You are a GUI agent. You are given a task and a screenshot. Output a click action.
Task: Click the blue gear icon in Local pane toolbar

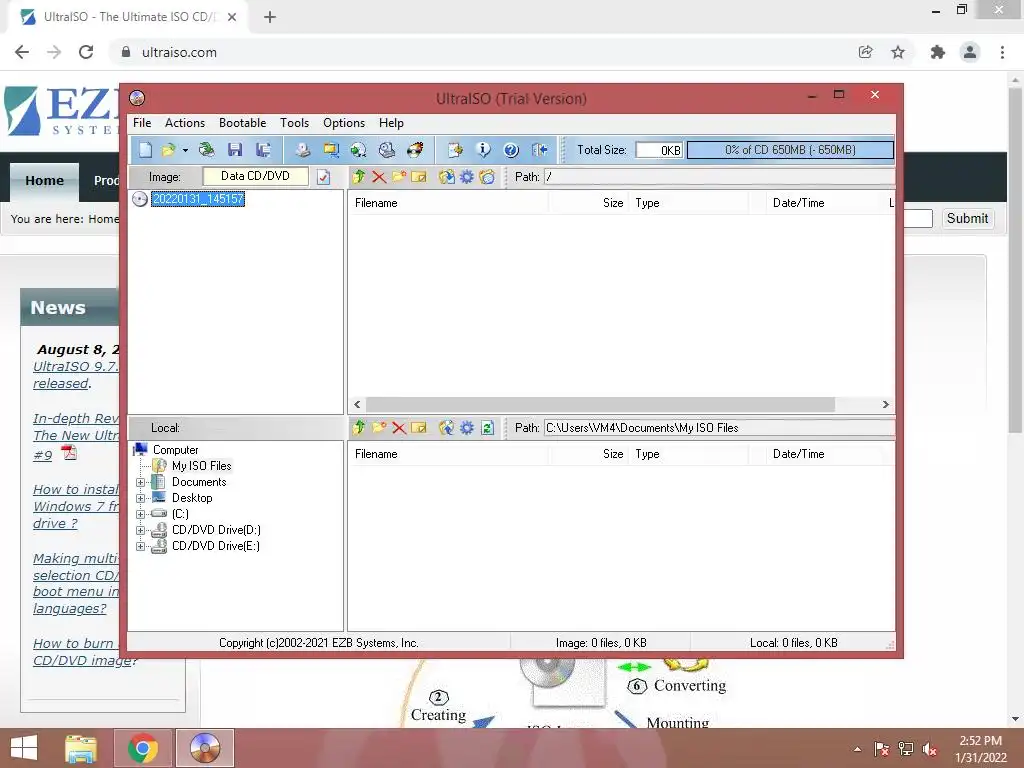pos(467,428)
